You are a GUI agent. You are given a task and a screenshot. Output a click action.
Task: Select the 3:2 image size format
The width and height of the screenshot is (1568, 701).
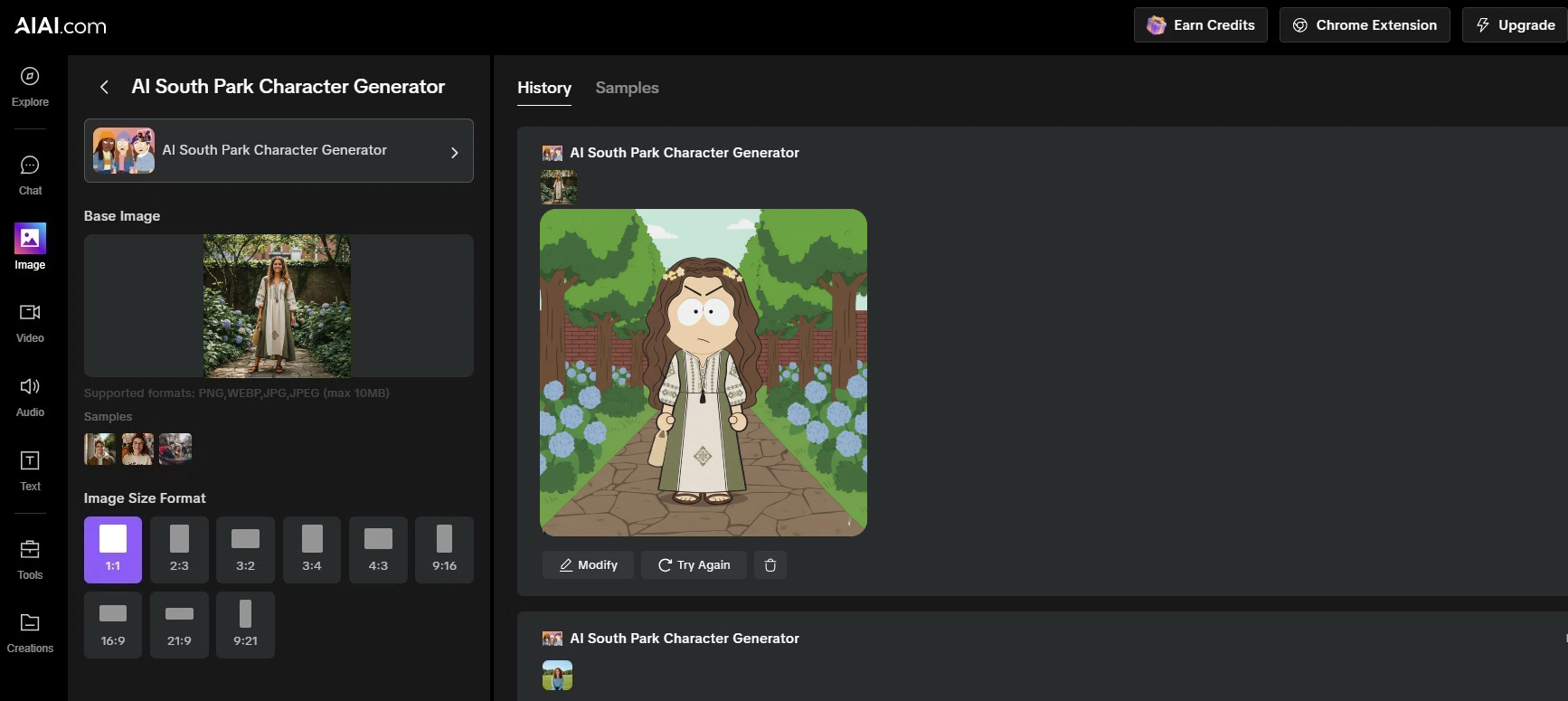245,550
